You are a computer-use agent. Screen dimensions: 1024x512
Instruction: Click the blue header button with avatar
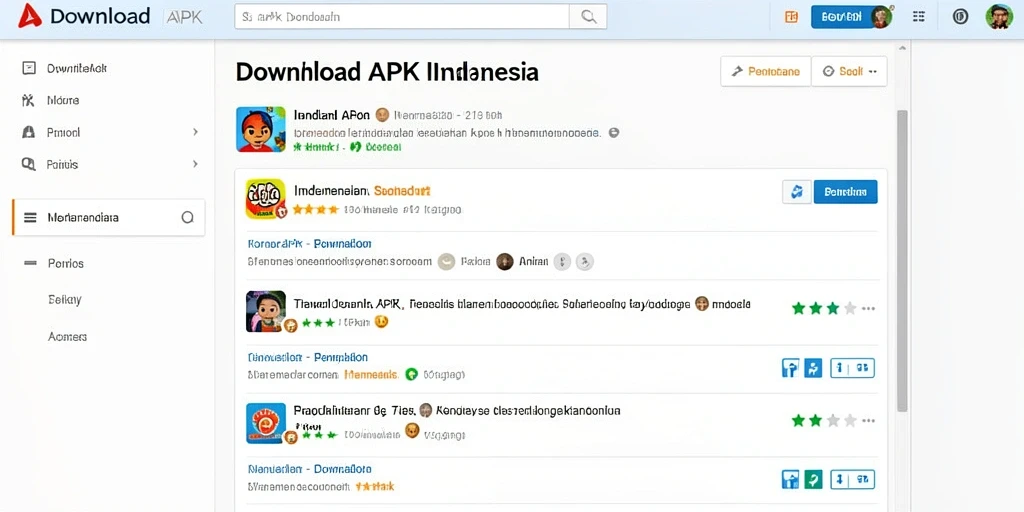click(x=852, y=17)
